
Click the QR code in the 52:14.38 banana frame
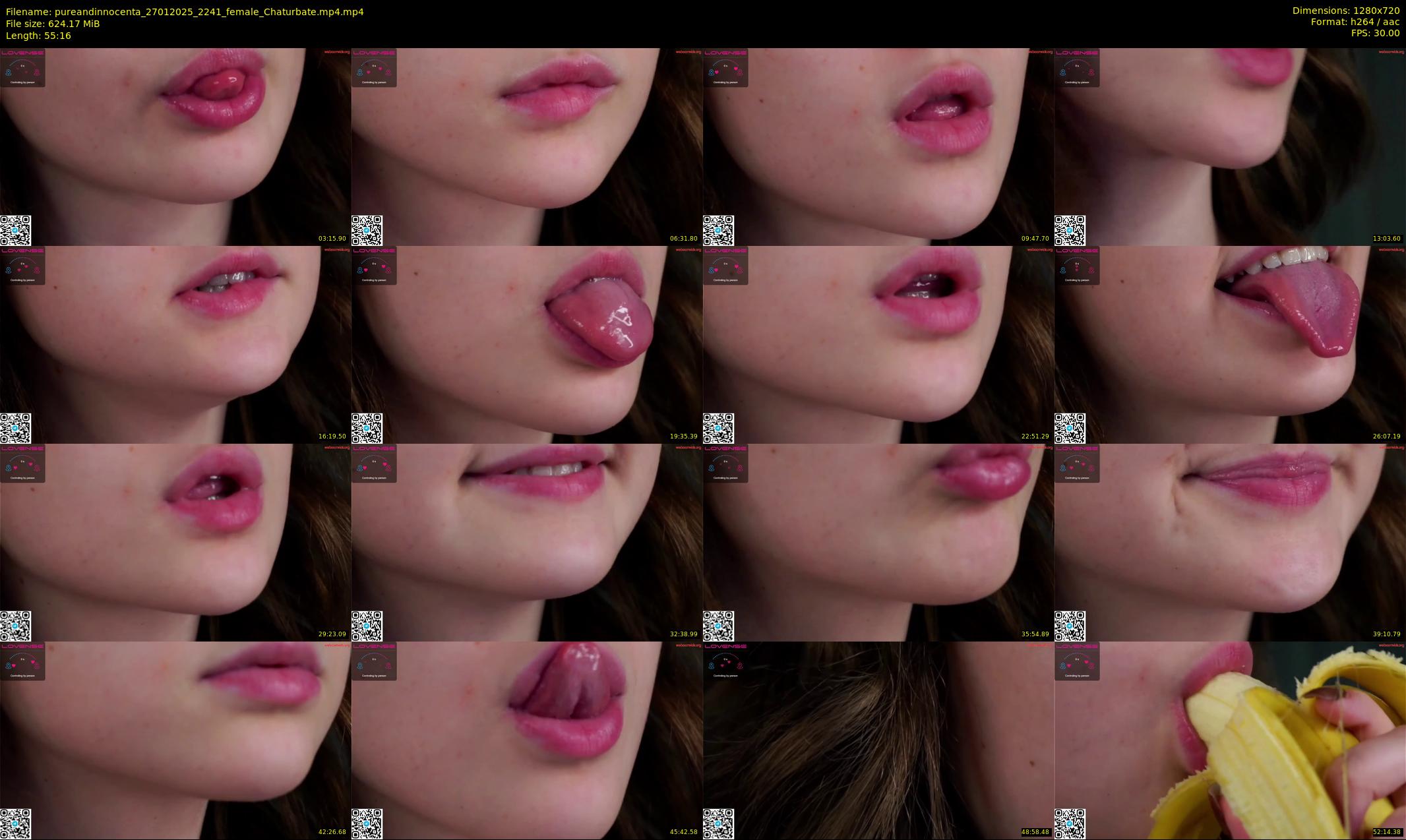pos(1070,824)
